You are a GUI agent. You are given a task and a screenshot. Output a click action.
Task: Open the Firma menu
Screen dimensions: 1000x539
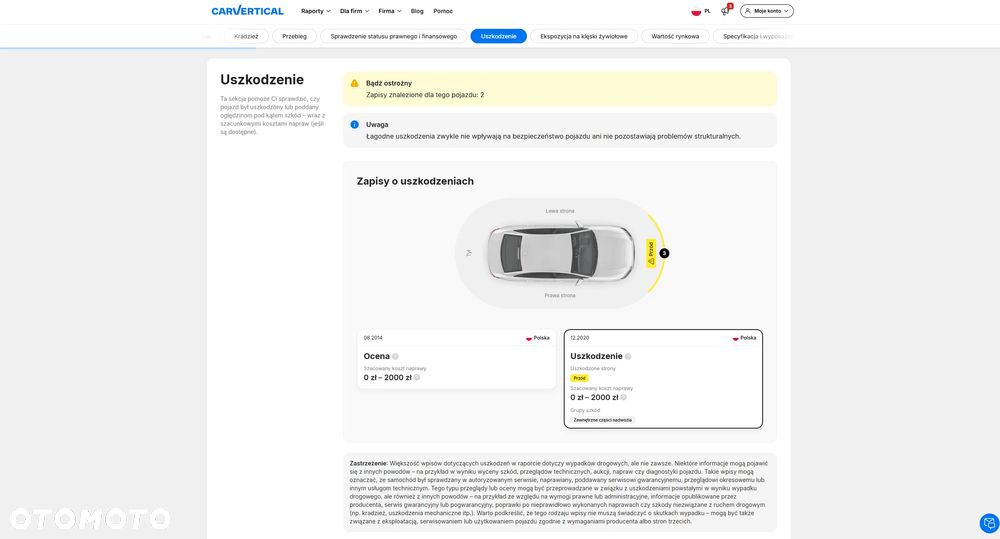[390, 11]
